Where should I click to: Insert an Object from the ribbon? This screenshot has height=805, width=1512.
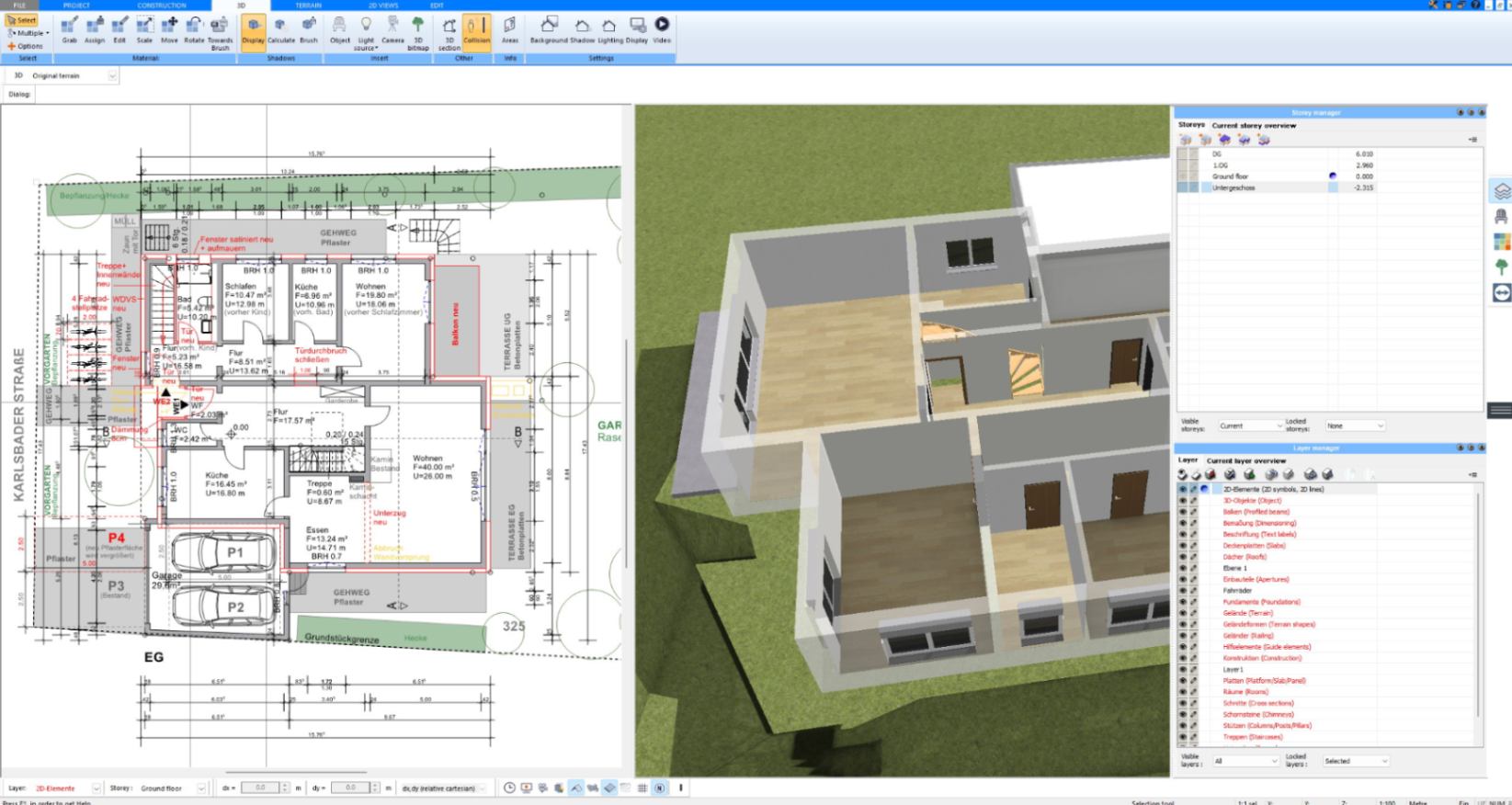pos(340,30)
